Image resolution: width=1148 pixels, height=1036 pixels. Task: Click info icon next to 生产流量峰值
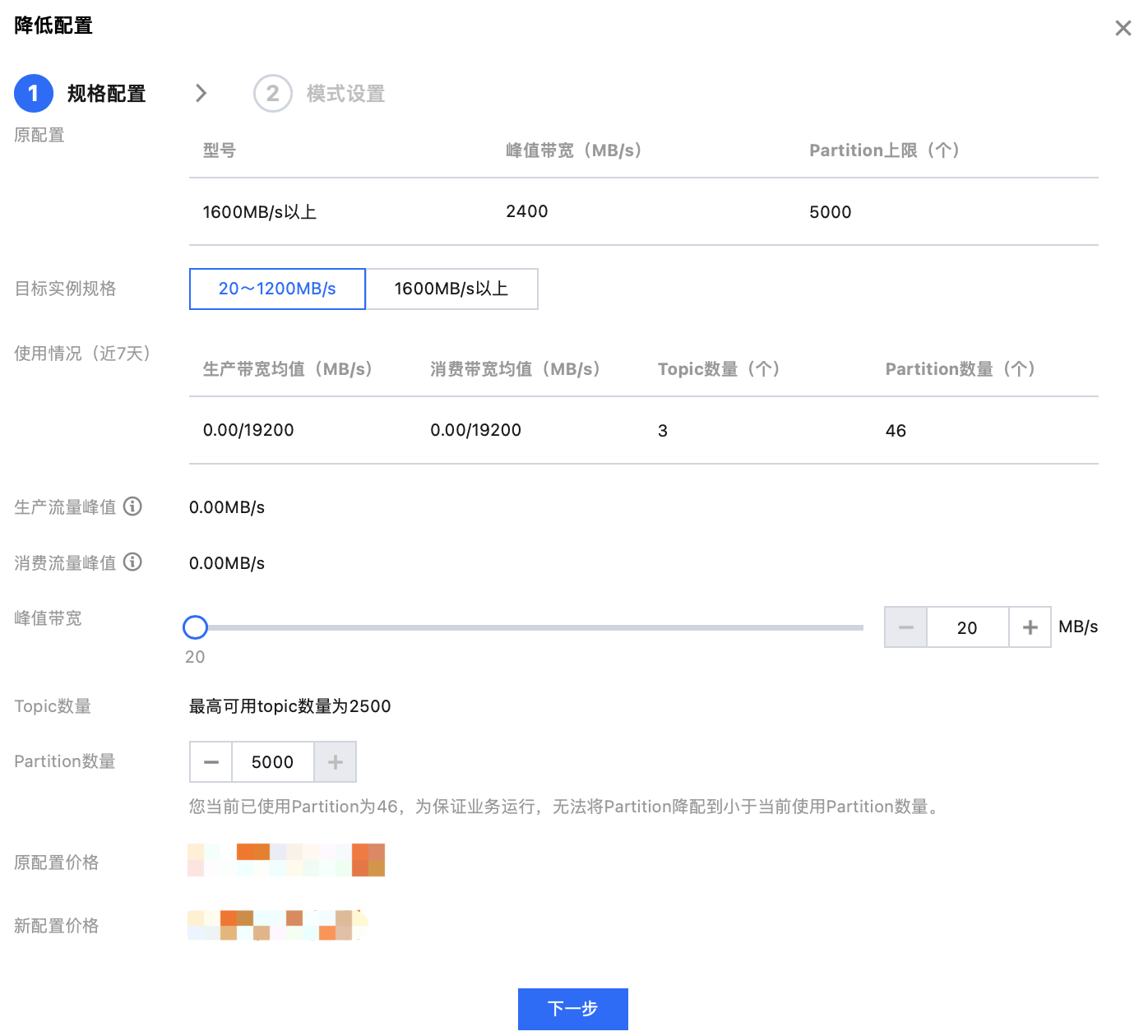[132, 506]
